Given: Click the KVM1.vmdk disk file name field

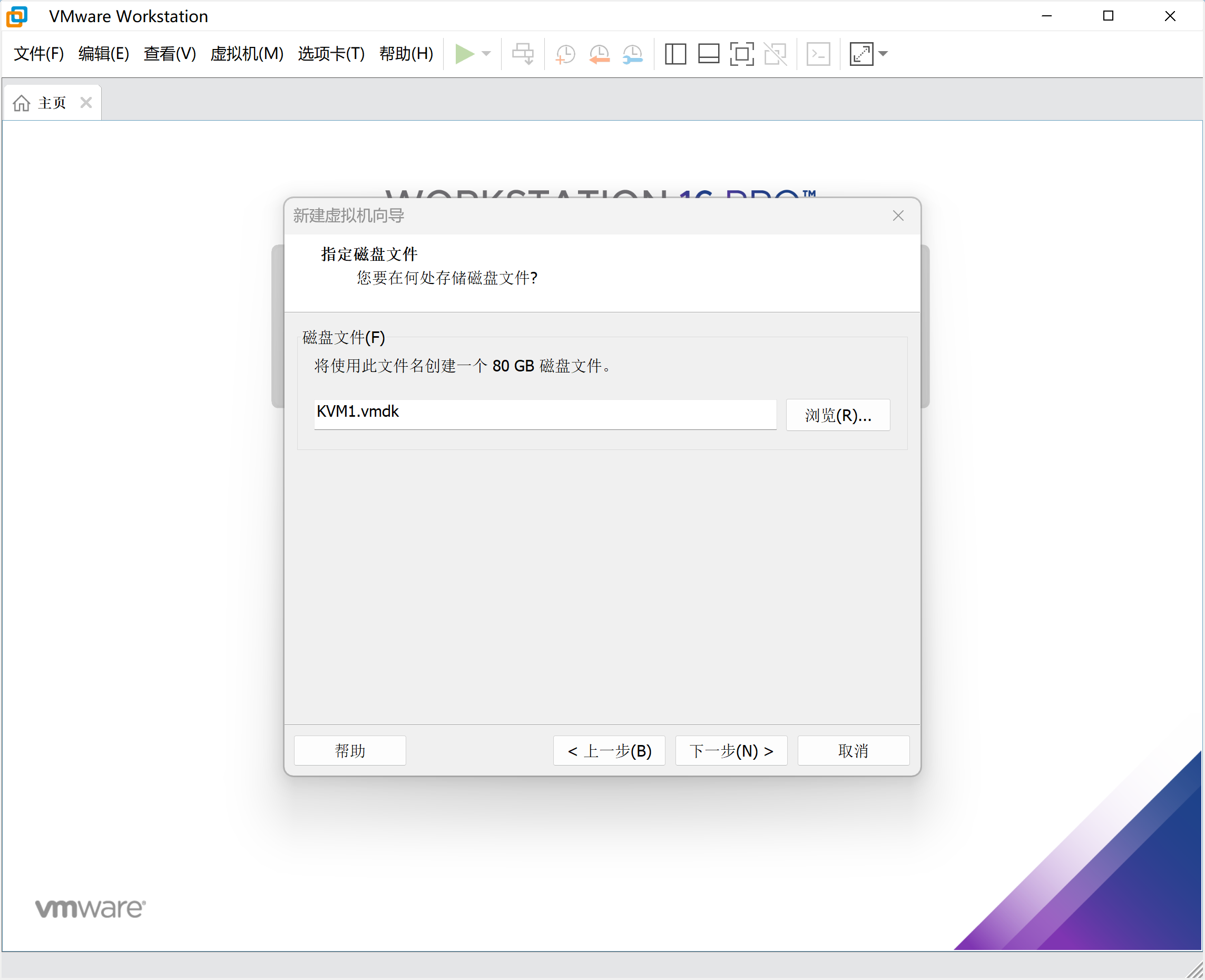Looking at the screenshot, I should coord(545,414).
